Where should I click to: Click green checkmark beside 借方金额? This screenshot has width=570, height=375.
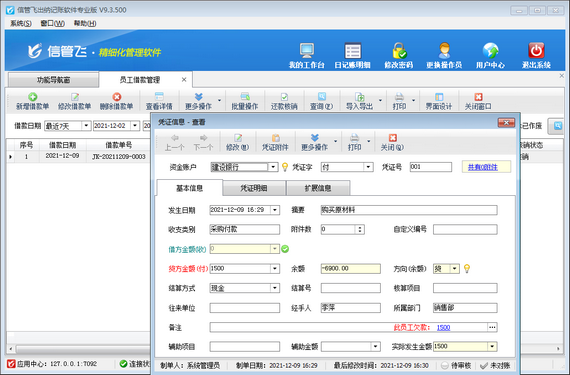coord(285,249)
